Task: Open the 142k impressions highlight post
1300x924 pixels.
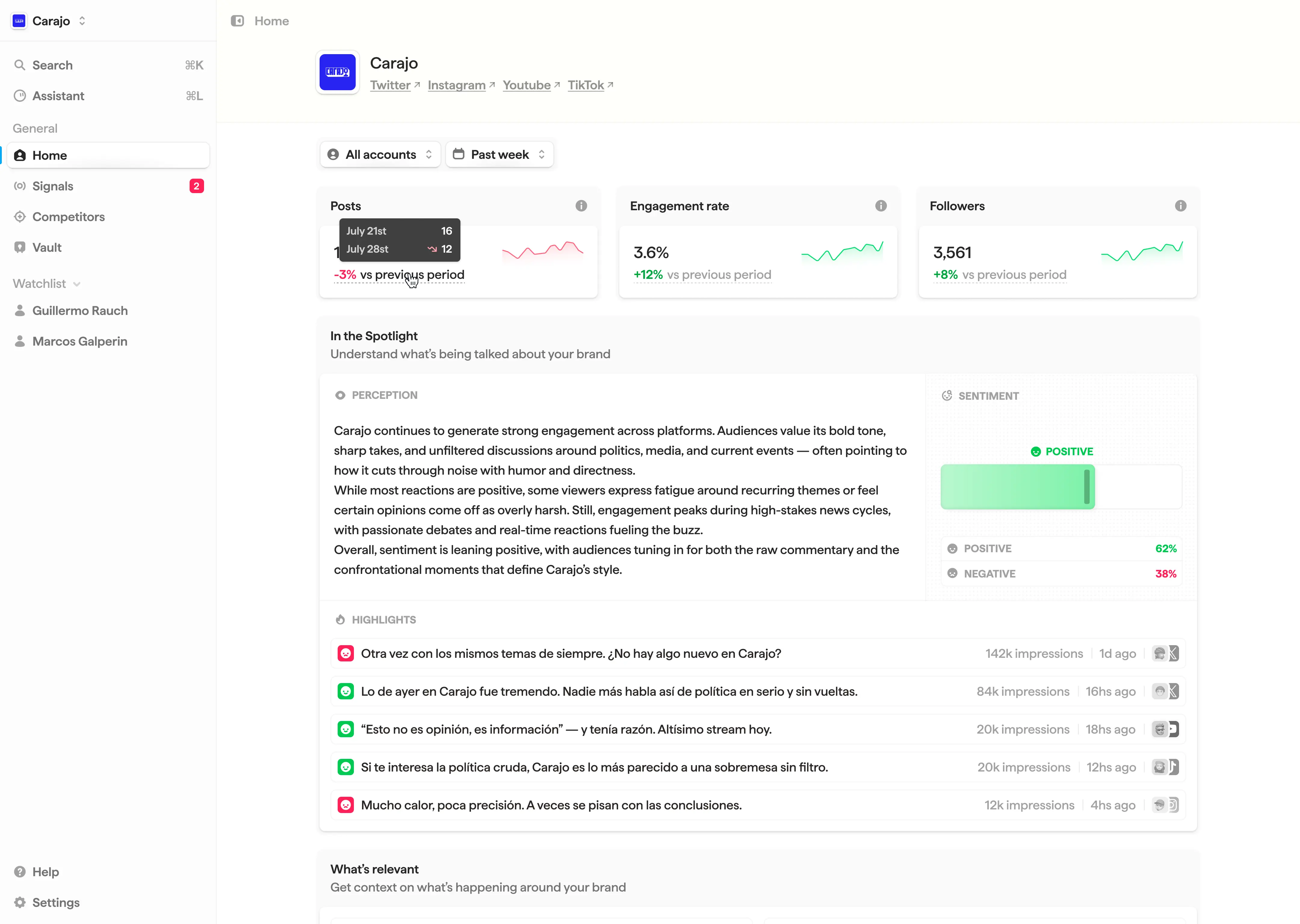Action: pyautogui.click(x=570, y=653)
